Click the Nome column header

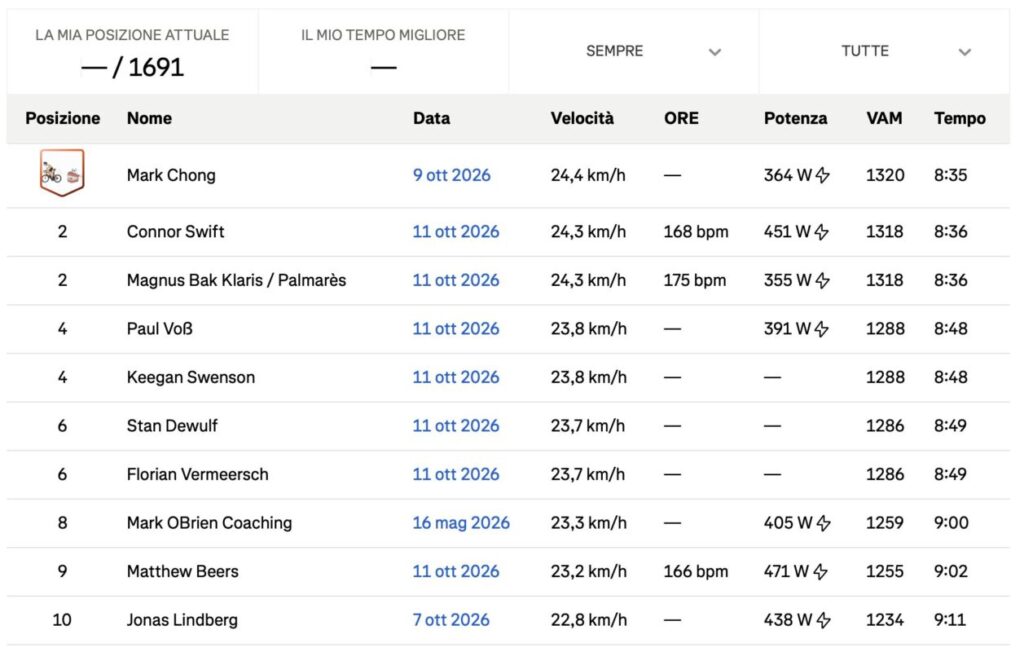tap(150, 118)
